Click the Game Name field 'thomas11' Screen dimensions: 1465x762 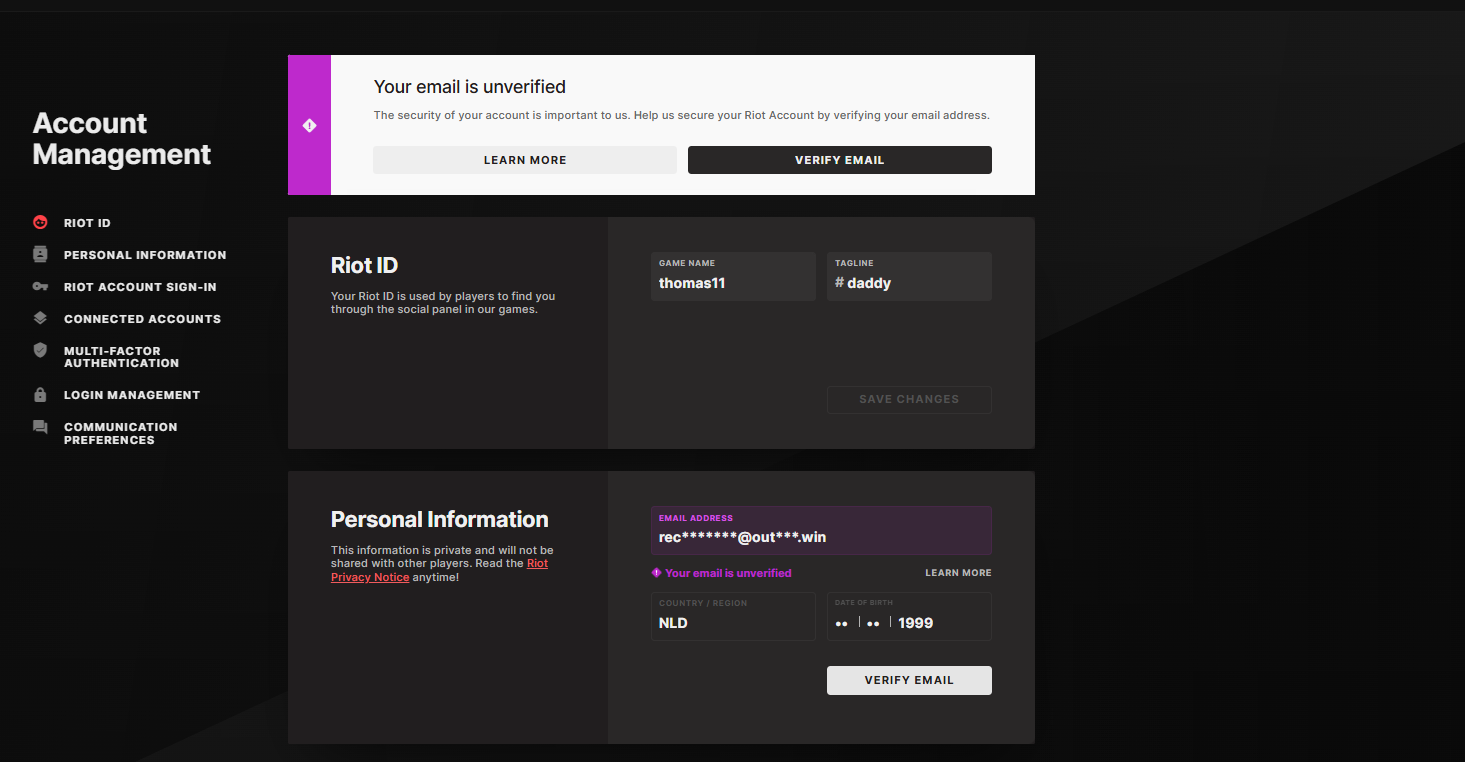point(733,276)
